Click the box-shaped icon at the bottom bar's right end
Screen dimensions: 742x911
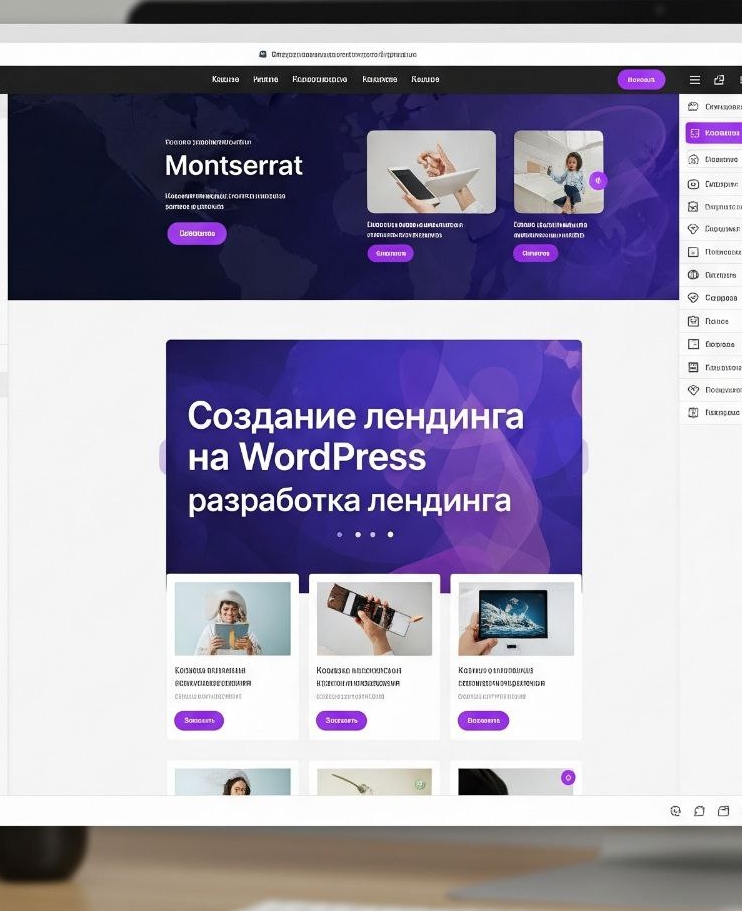tap(723, 811)
